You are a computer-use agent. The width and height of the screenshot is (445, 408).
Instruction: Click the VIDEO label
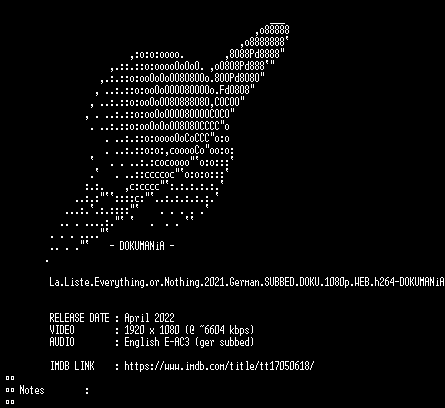pyautogui.click(x=62, y=330)
